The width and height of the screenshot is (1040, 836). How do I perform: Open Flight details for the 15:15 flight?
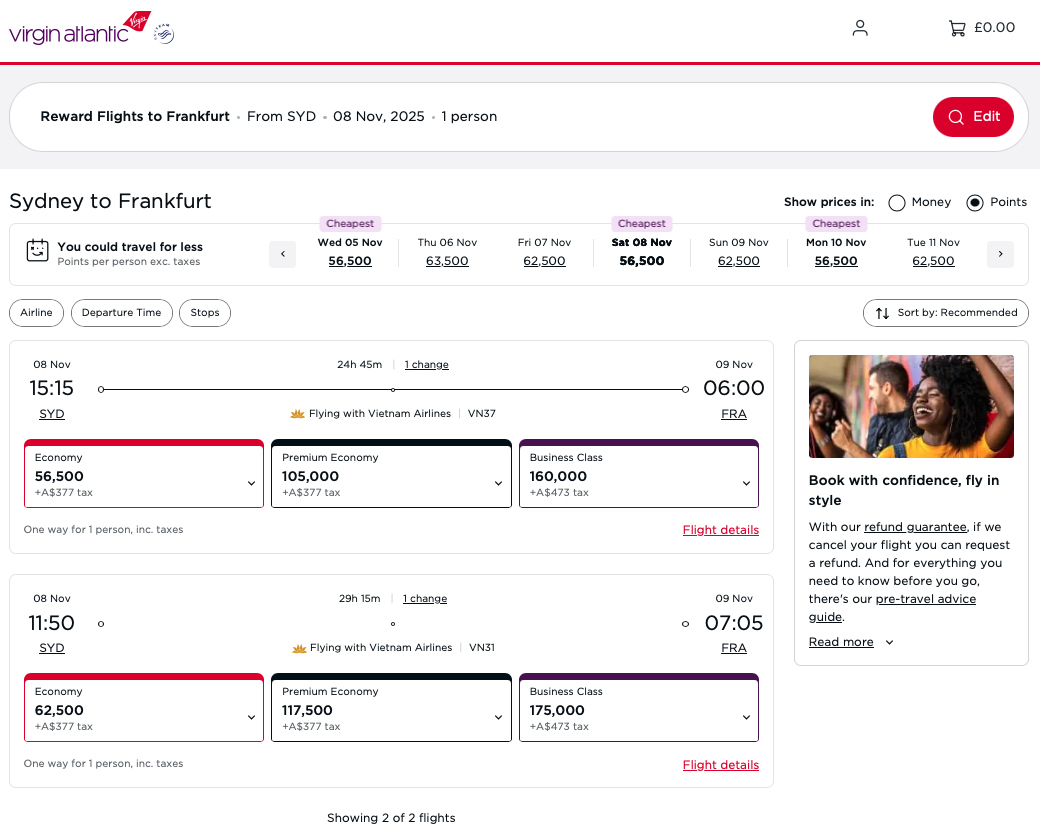[x=720, y=530]
